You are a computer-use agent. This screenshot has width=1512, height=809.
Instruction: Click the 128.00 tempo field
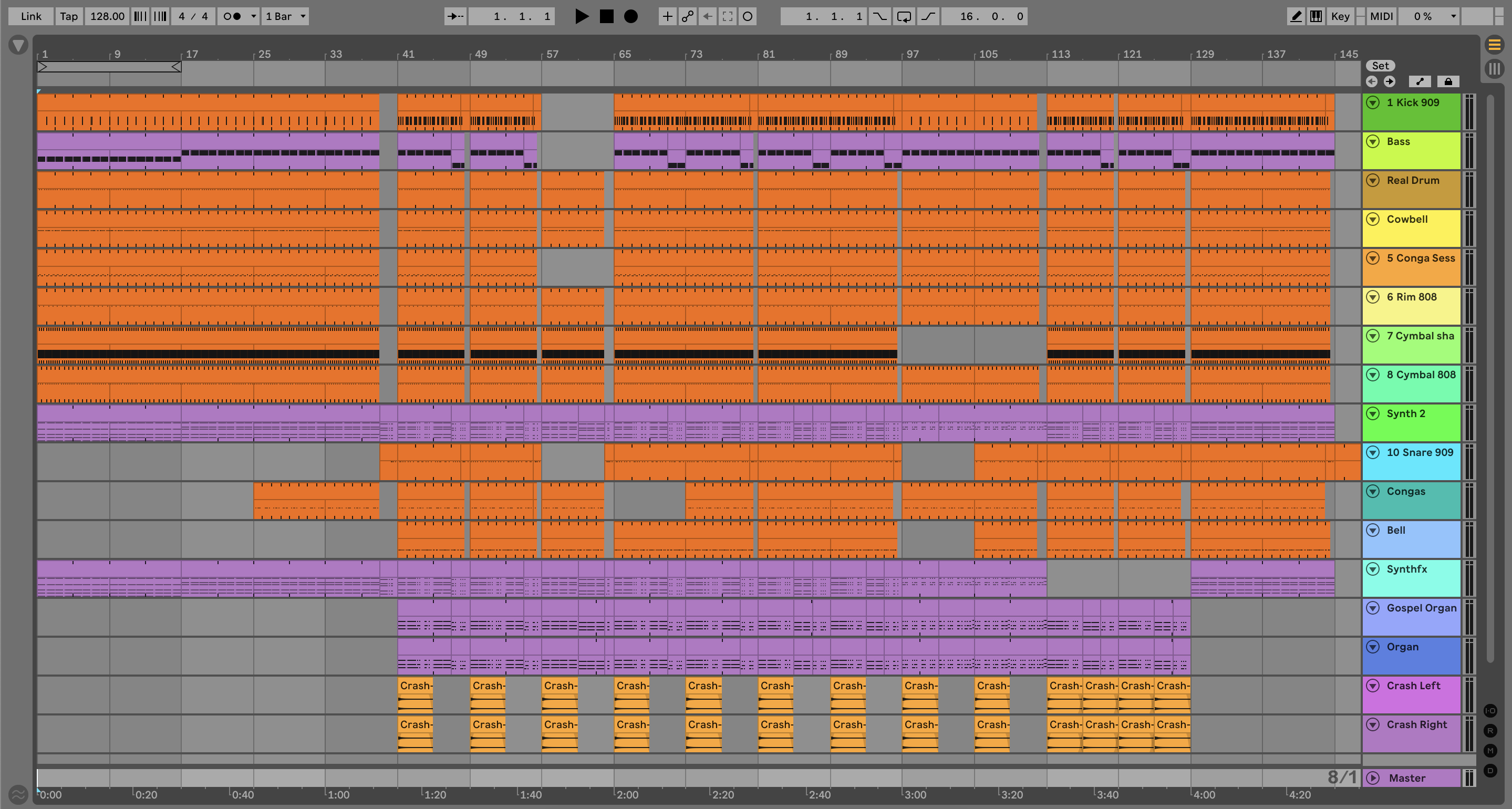[x=107, y=16]
